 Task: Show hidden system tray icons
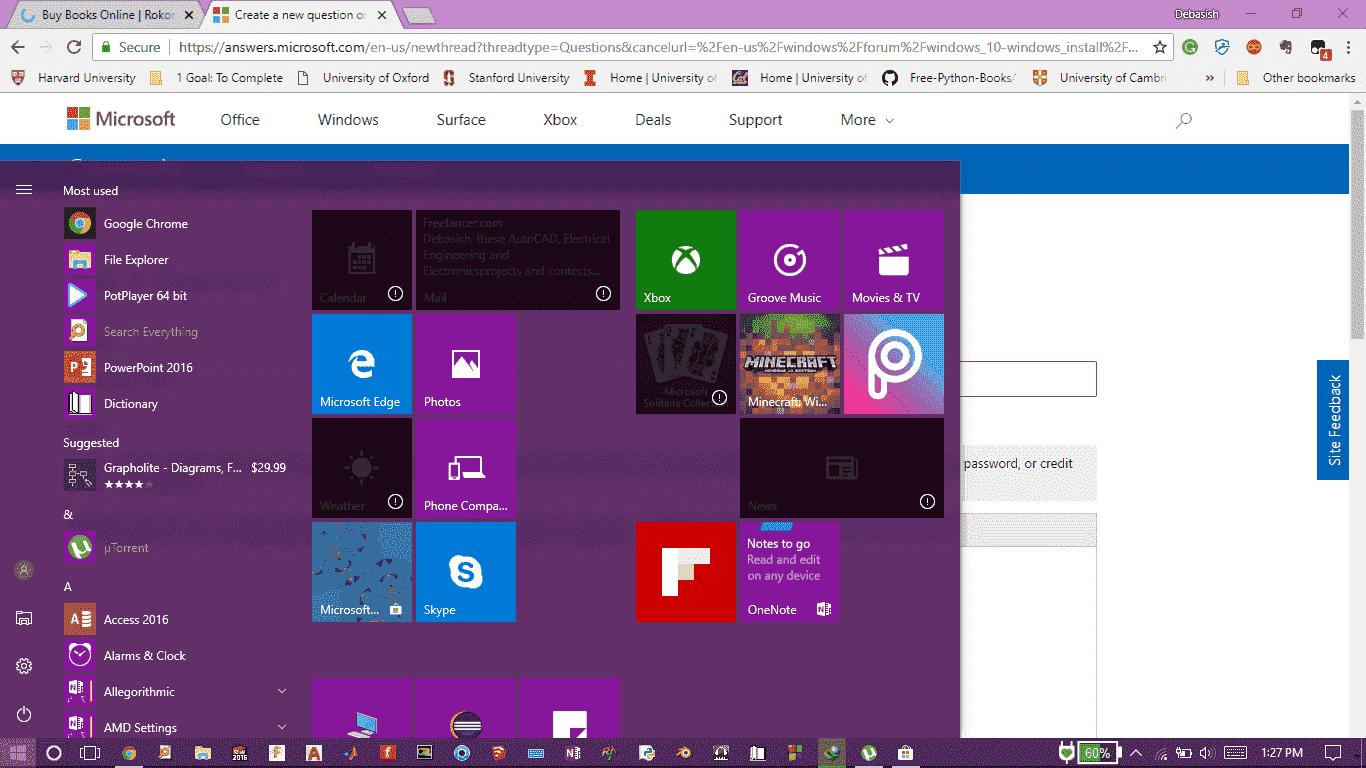1136,753
